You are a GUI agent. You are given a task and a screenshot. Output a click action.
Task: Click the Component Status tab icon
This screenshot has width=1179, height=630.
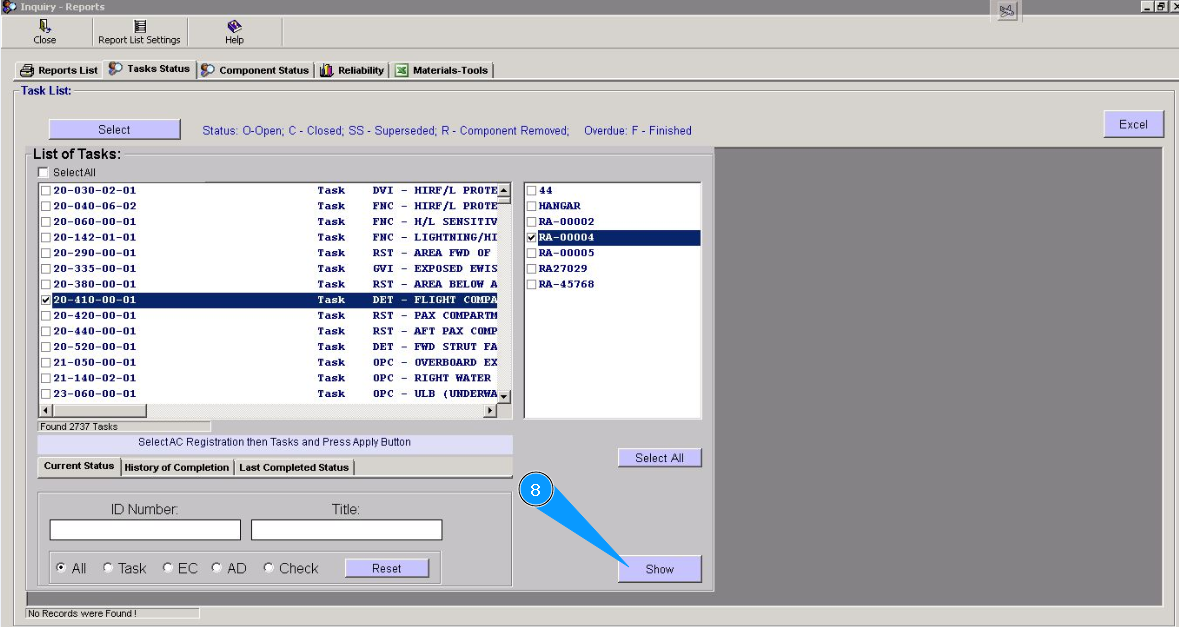tap(208, 70)
